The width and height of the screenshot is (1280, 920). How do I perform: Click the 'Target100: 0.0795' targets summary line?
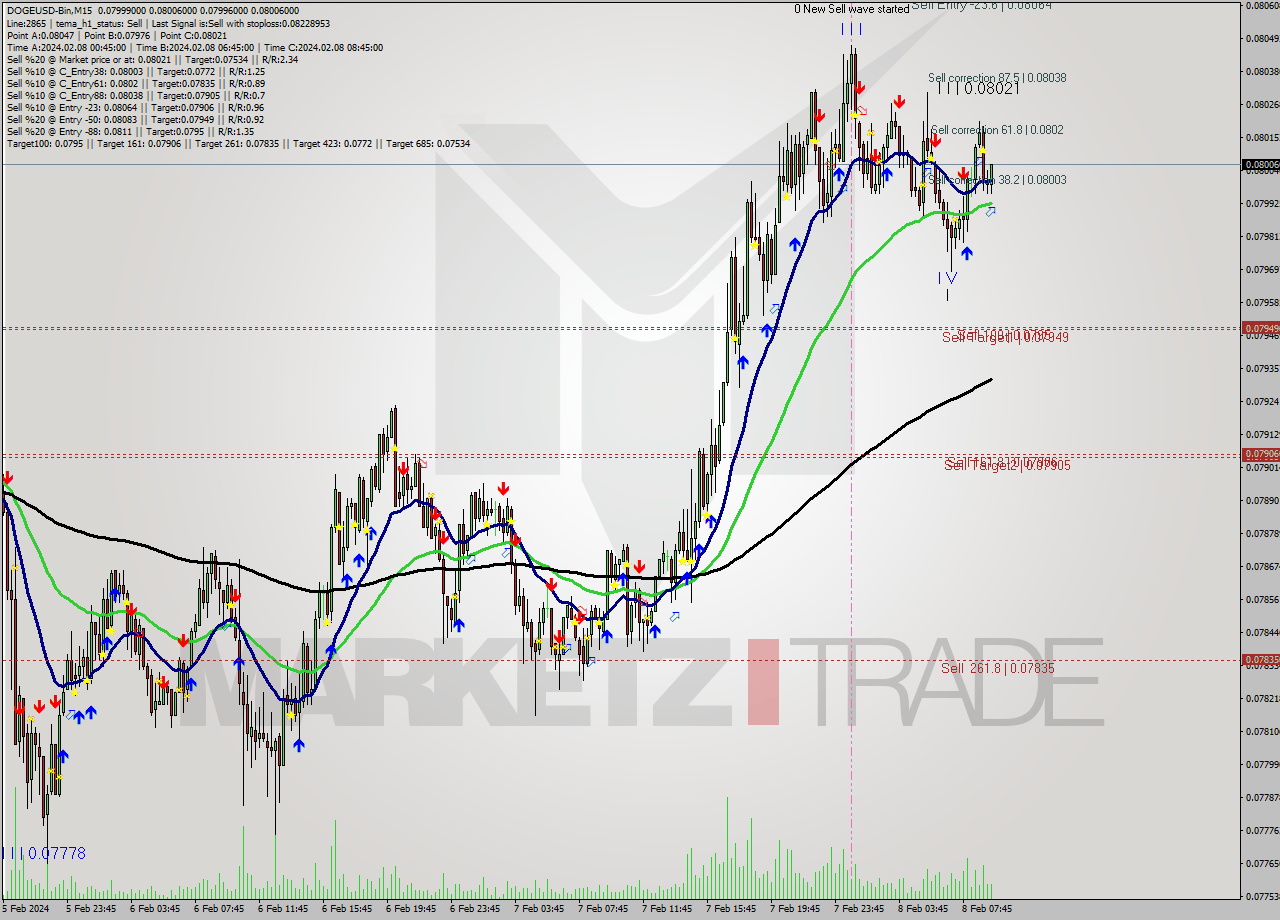(238, 143)
